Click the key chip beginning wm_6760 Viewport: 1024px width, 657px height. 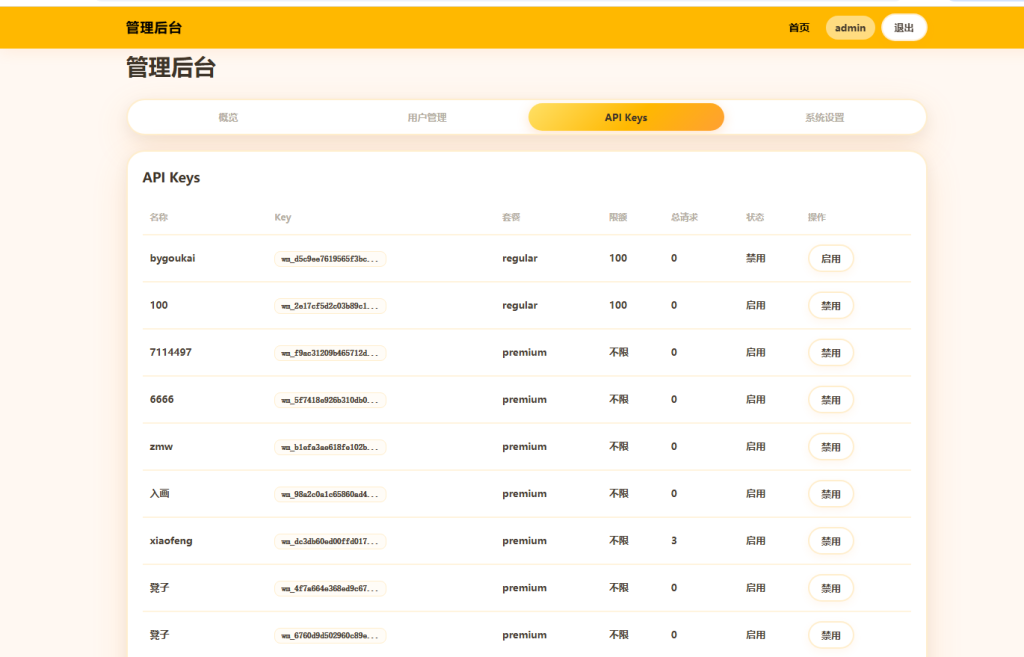[330, 635]
